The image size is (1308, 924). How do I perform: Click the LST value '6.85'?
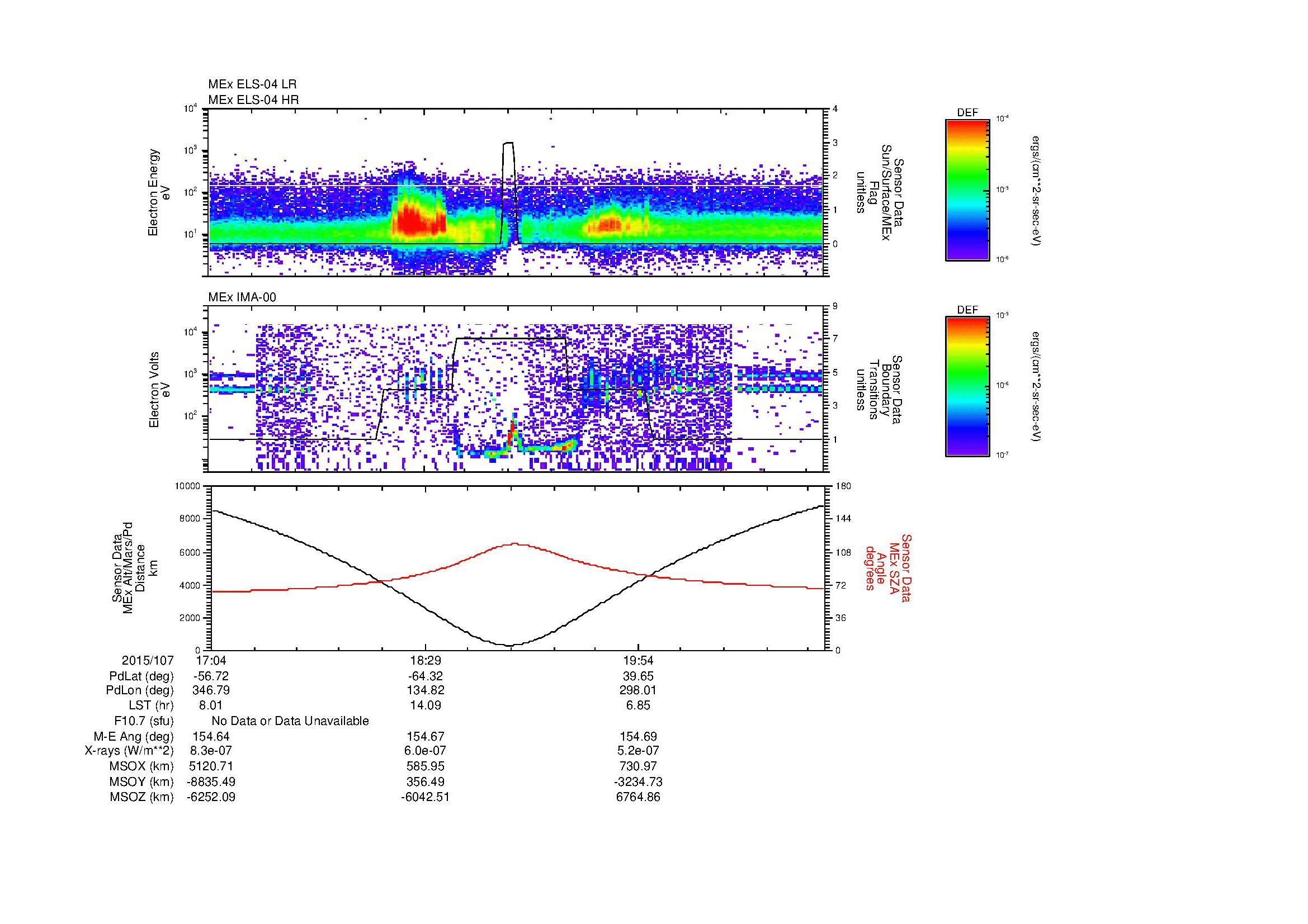click(x=638, y=705)
